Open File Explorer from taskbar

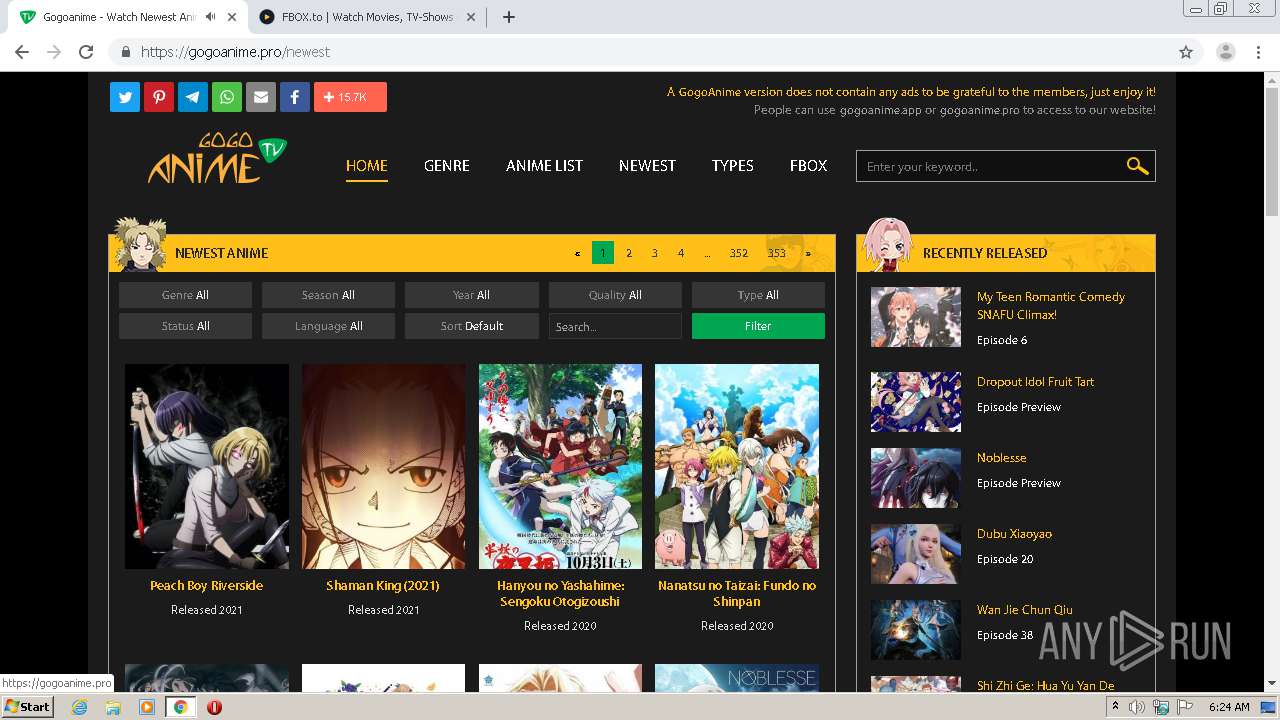click(113, 707)
